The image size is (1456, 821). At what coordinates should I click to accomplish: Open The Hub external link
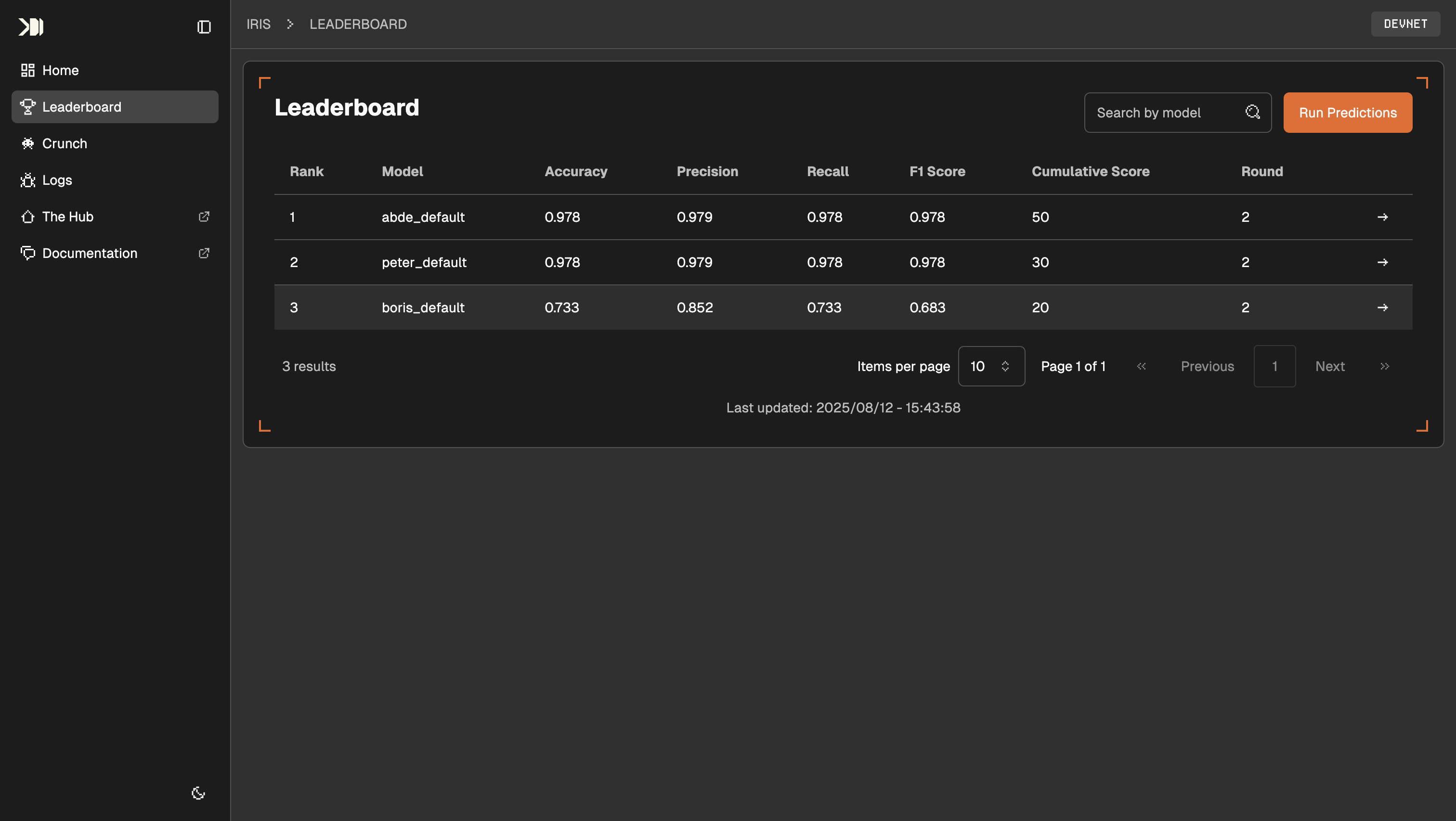click(68, 217)
